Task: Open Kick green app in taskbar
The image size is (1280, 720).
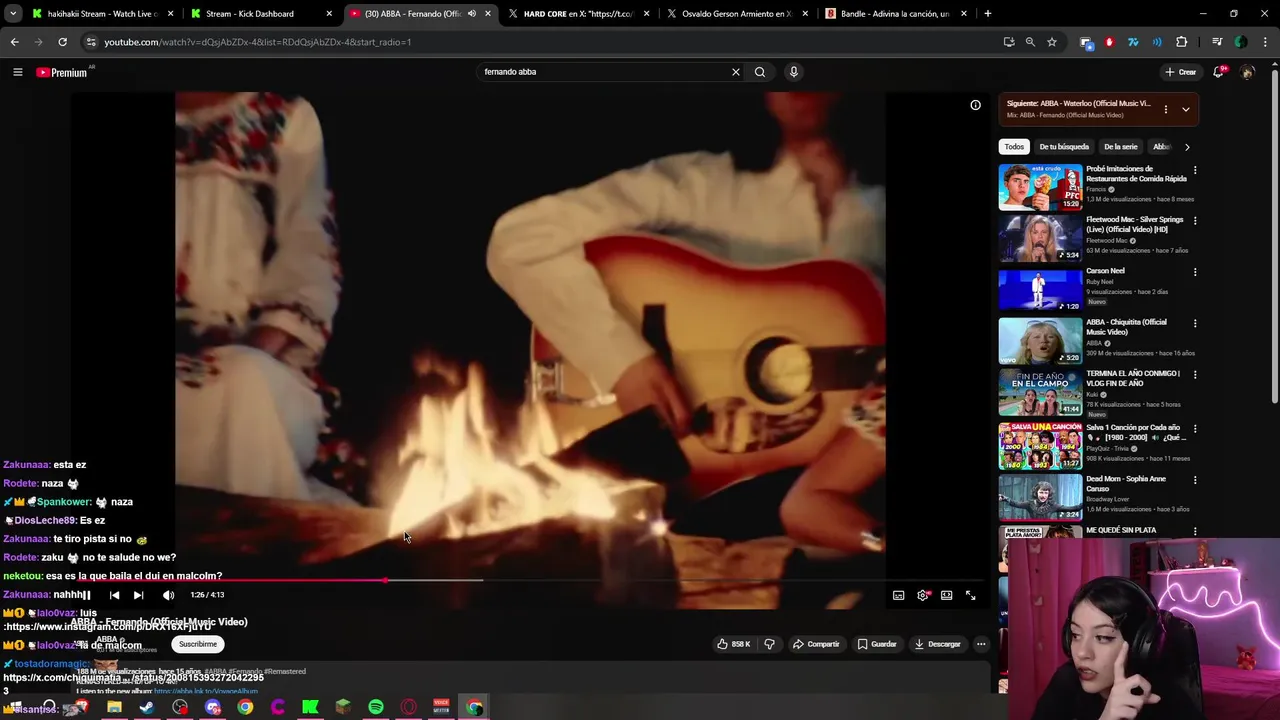Action: click(x=310, y=707)
